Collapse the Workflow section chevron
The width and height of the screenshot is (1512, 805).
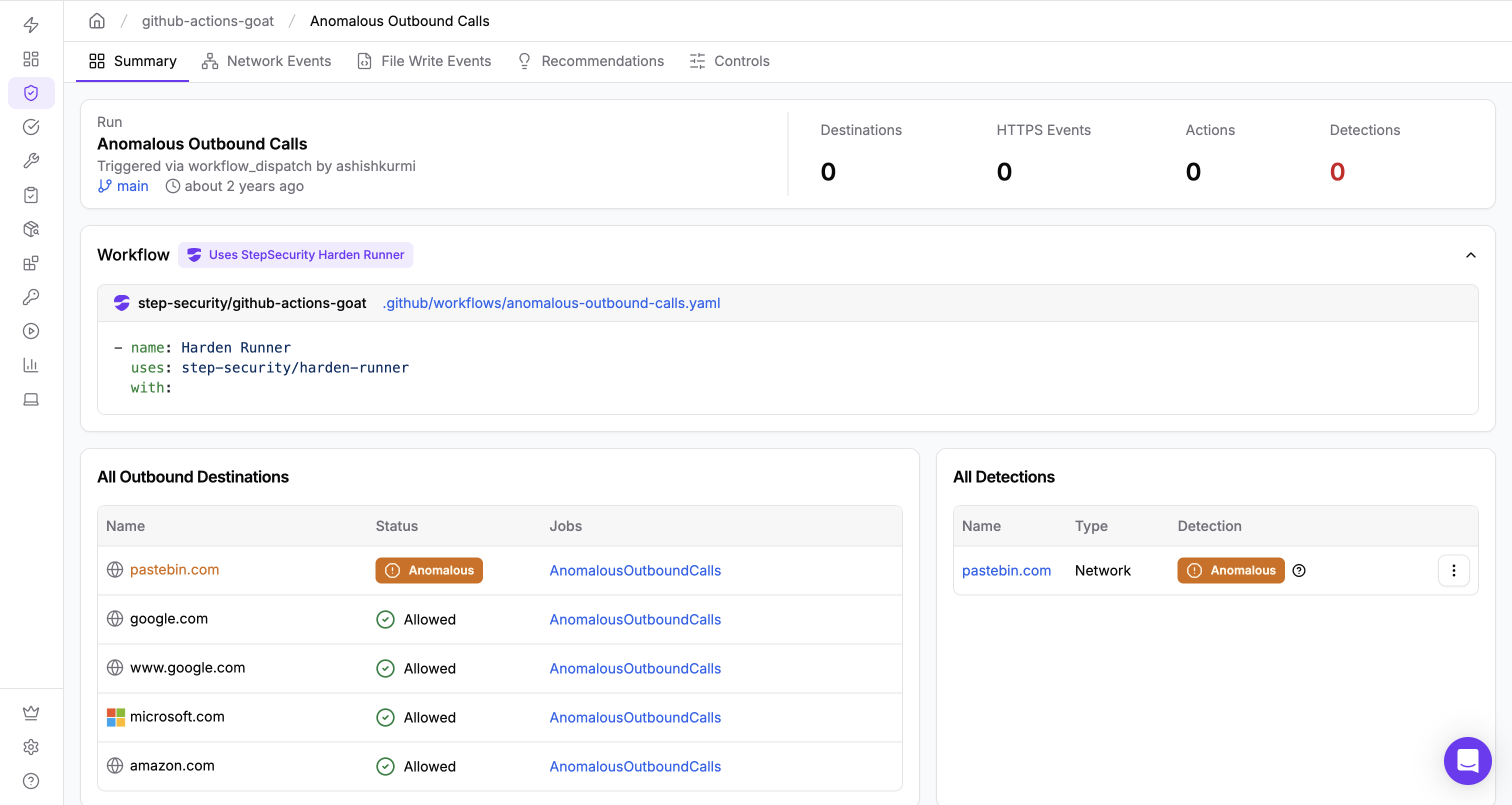[1470, 255]
